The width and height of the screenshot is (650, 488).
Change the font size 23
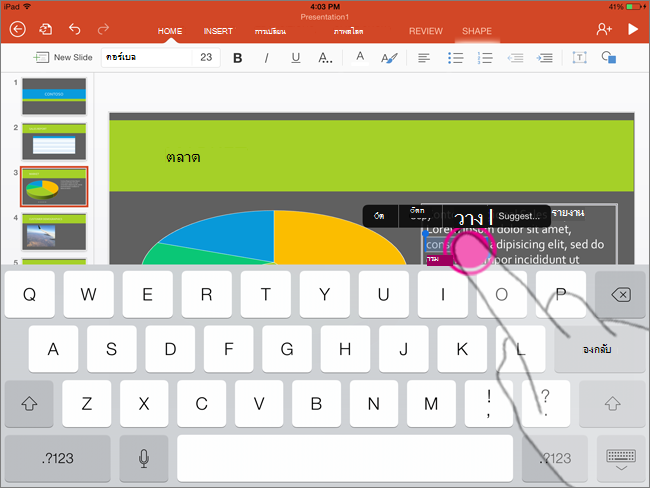(206, 57)
